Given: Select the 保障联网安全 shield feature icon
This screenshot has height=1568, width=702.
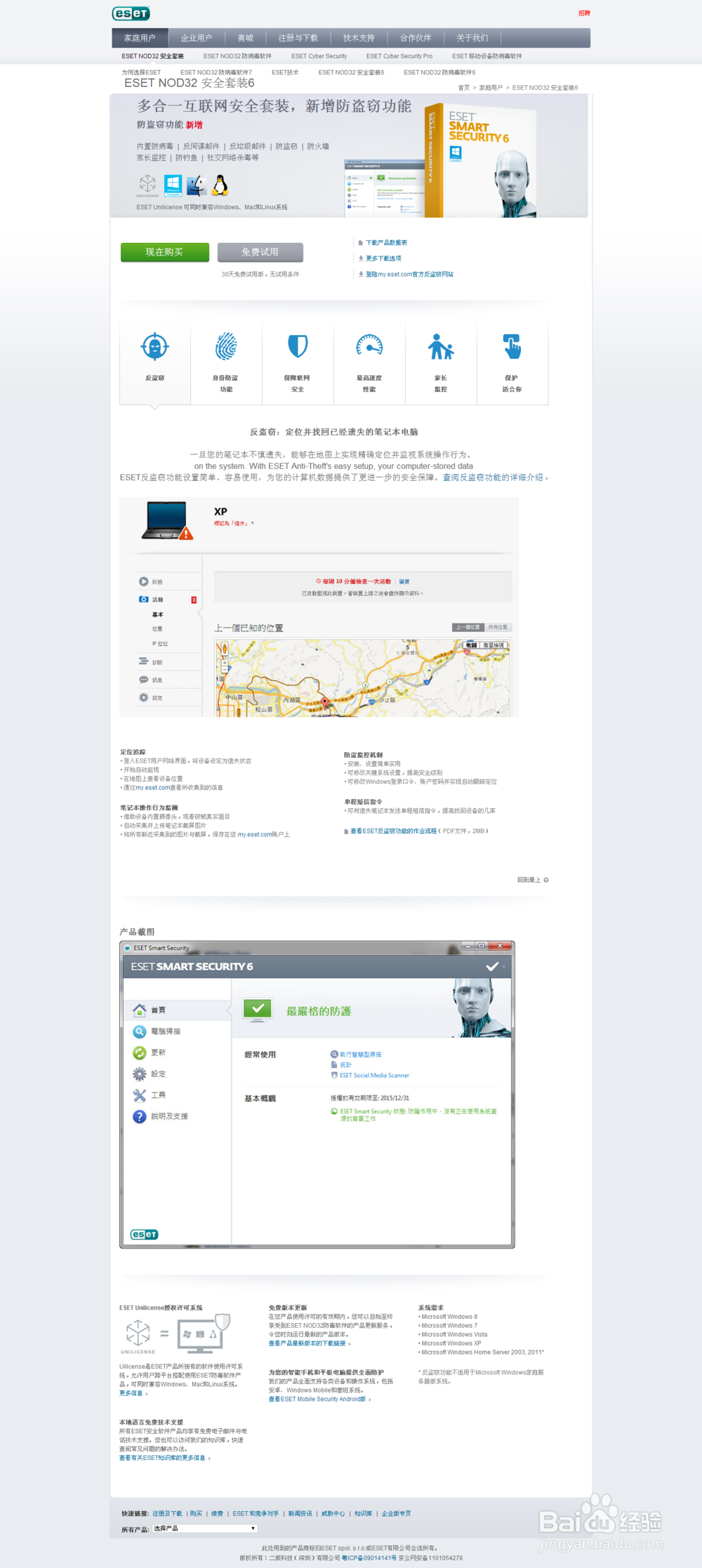Looking at the screenshot, I should pos(298,346).
